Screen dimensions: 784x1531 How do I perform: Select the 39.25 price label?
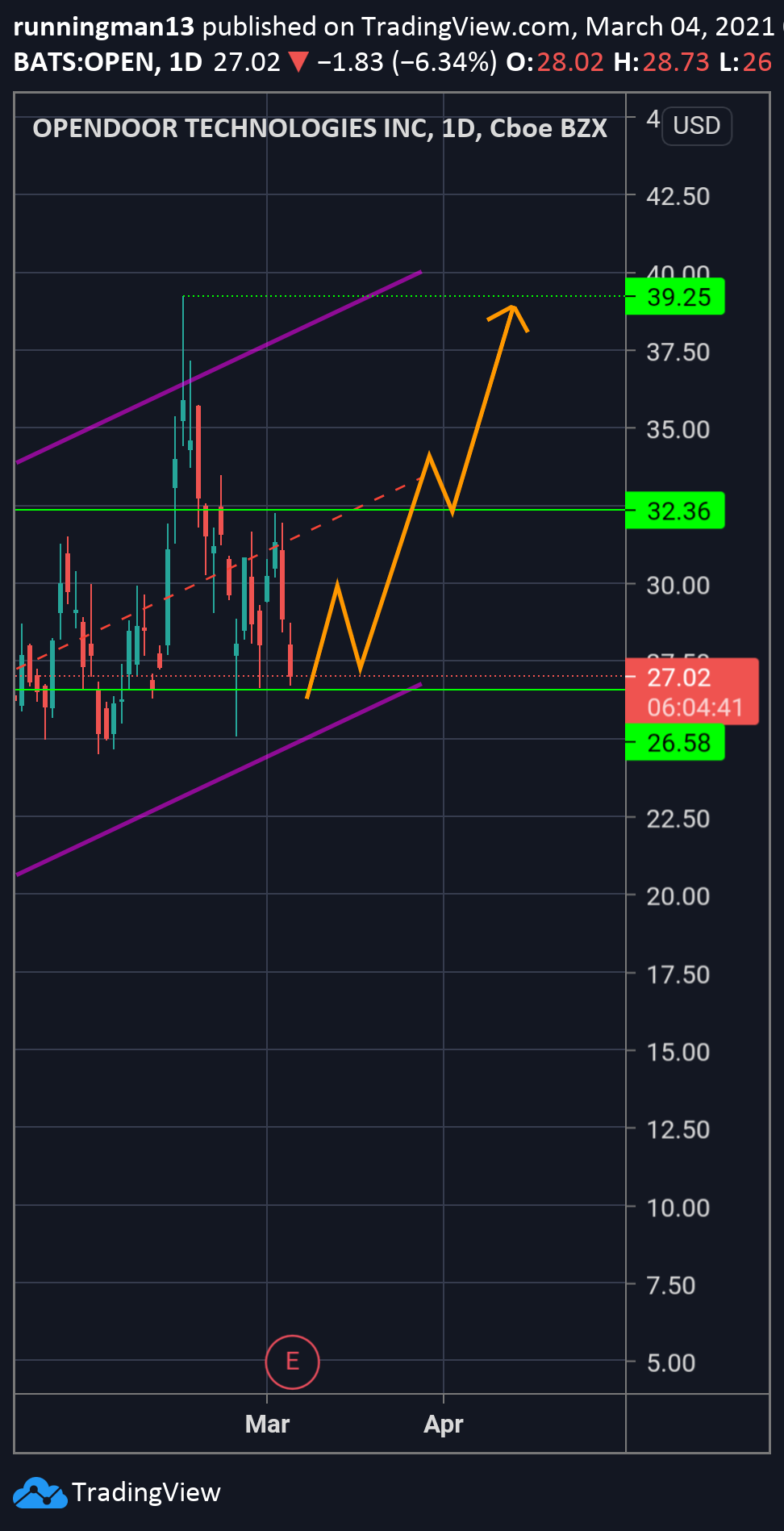point(675,297)
